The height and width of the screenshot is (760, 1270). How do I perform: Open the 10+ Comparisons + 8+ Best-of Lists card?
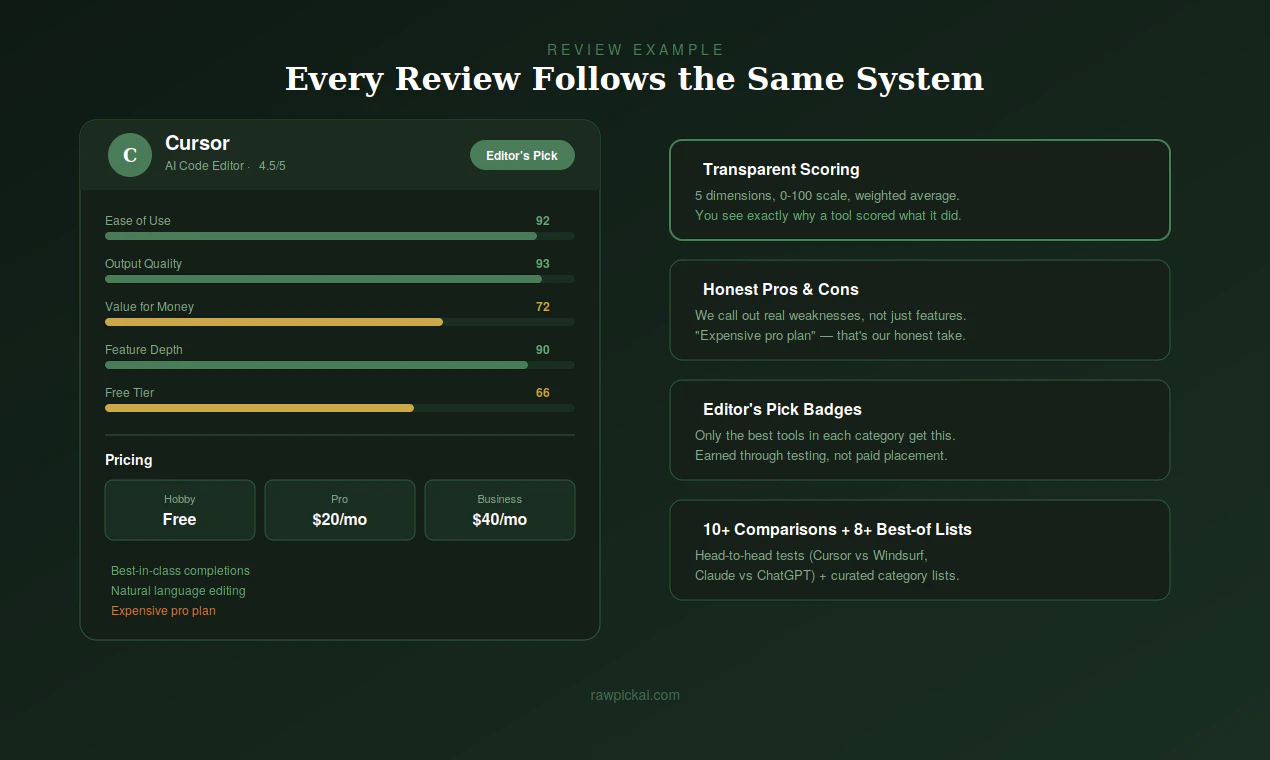920,550
